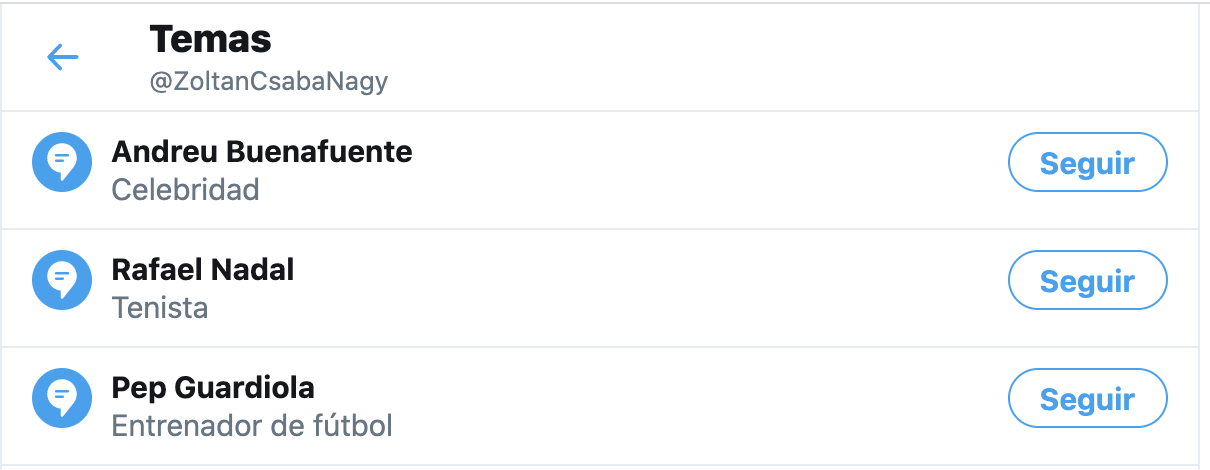
Task: Click the topic bubble icon beside Pep Guardiola
Action: (62, 399)
